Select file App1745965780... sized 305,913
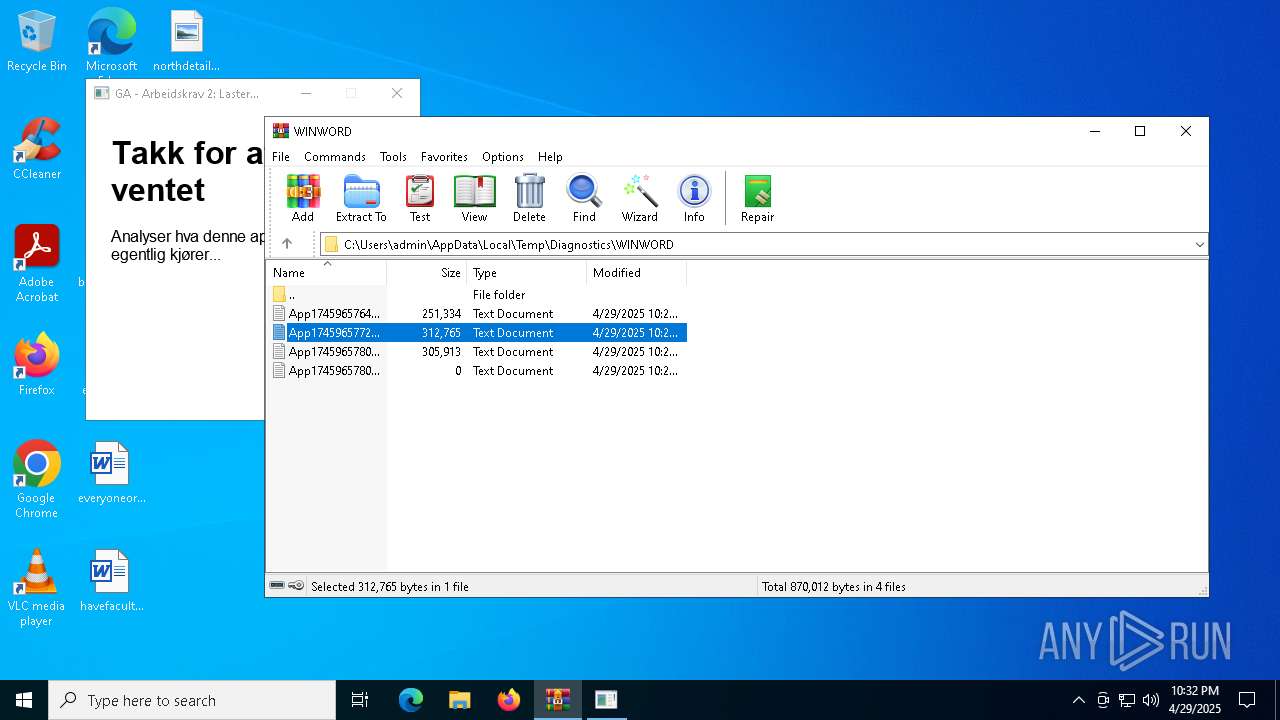This screenshot has width=1280, height=720. click(478, 352)
